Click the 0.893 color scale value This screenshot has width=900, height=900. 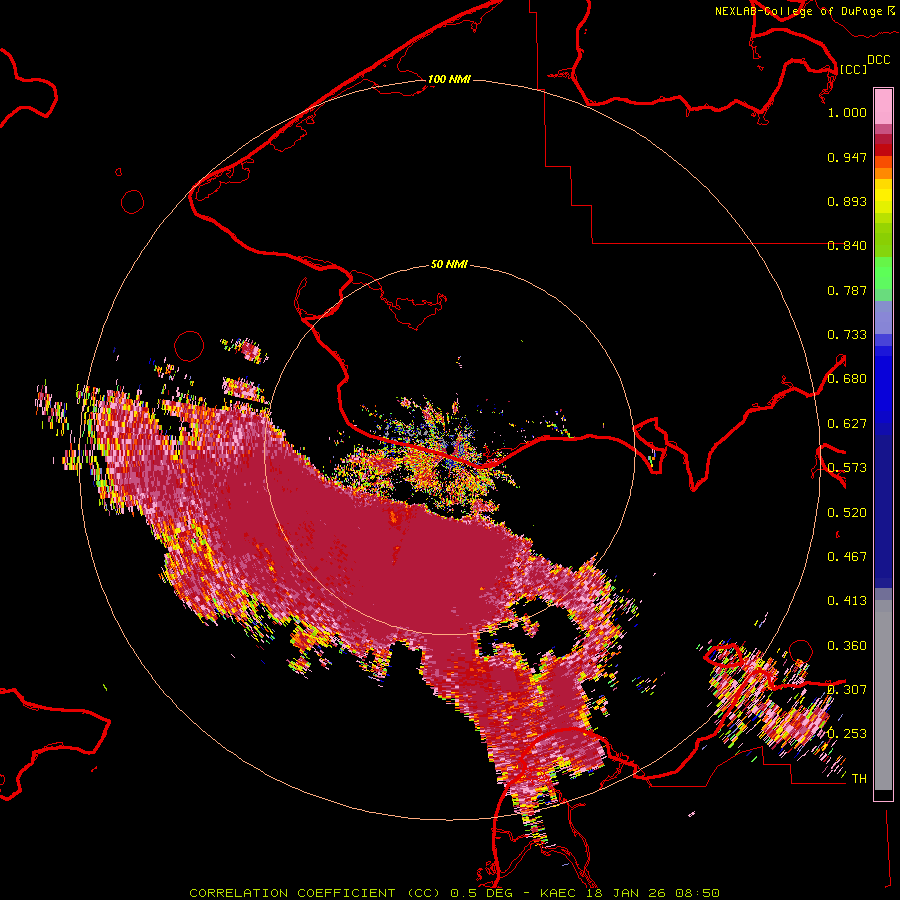[847, 201]
